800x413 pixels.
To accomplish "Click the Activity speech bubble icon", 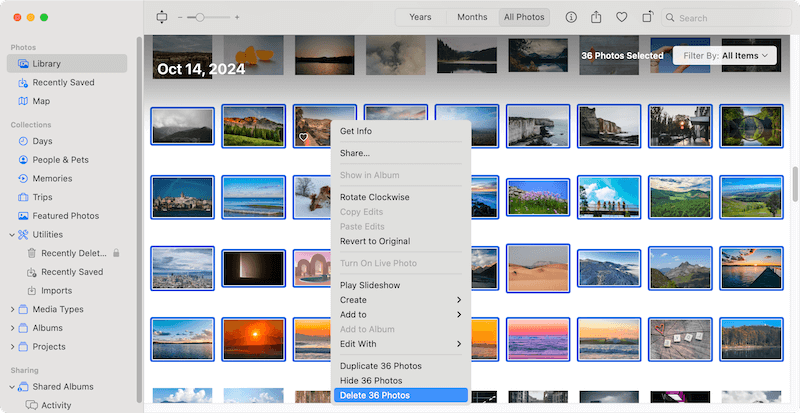I will [32, 405].
